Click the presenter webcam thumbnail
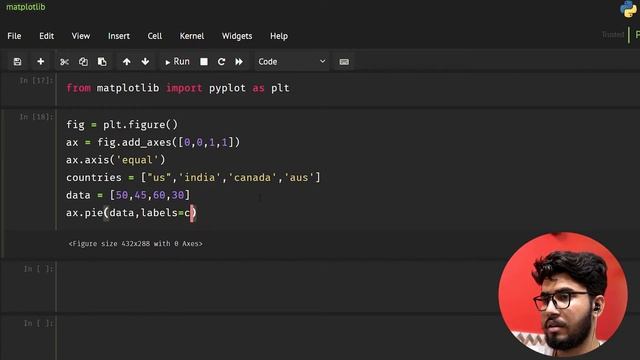640x360 pixels. click(x=563, y=295)
